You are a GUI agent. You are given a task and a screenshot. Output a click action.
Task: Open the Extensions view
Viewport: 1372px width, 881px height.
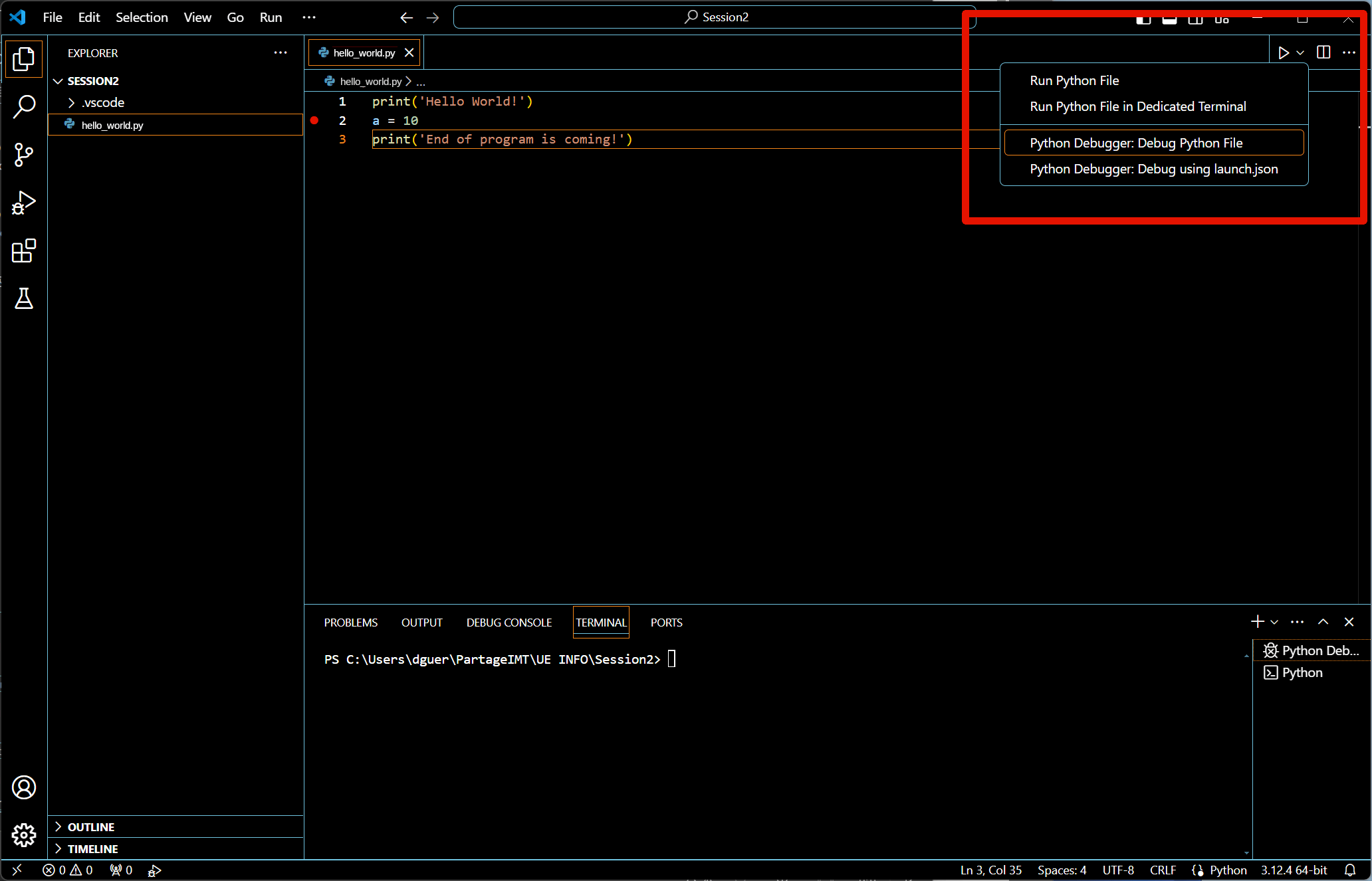24,251
